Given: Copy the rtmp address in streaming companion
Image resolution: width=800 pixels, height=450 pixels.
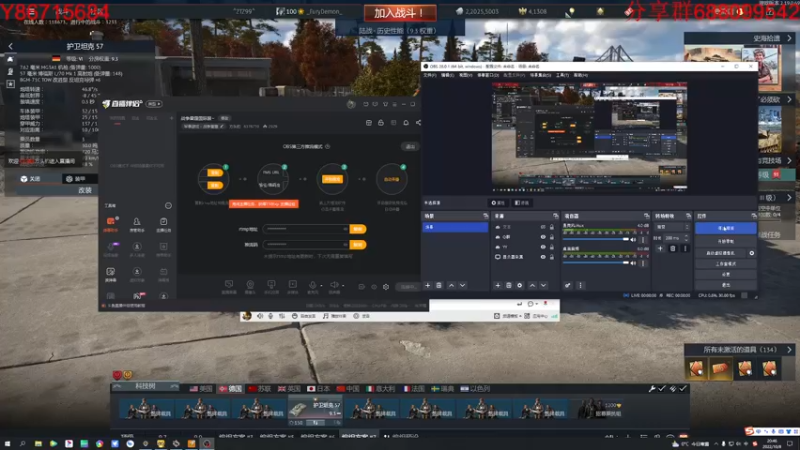Looking at the screenshot, I should (358, 229).
